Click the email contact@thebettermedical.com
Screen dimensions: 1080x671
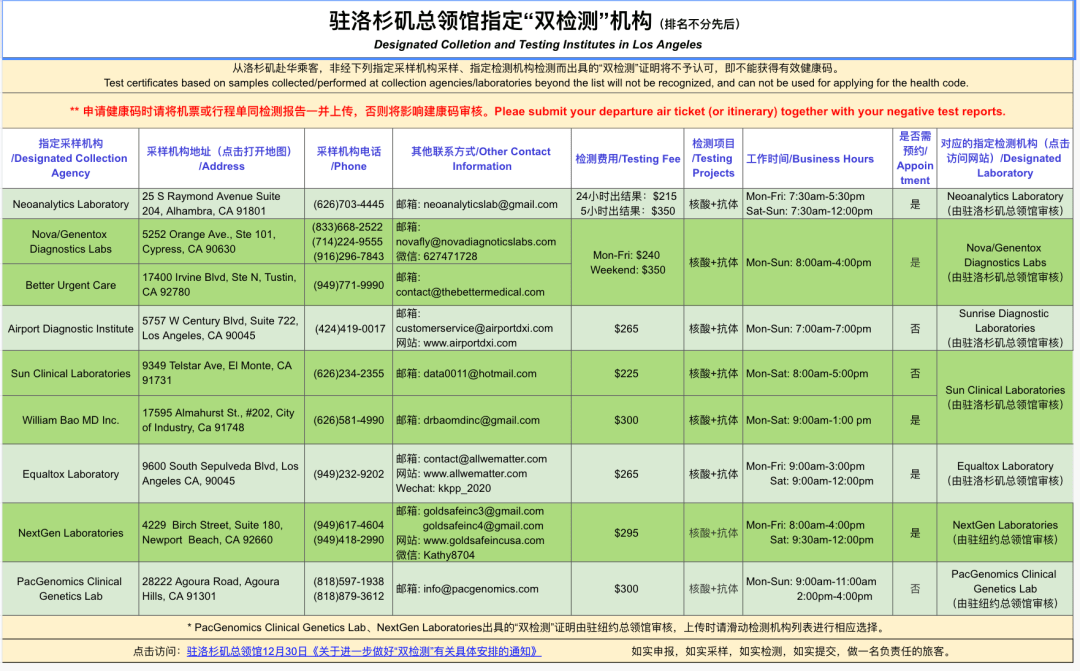tap(470, 291)
